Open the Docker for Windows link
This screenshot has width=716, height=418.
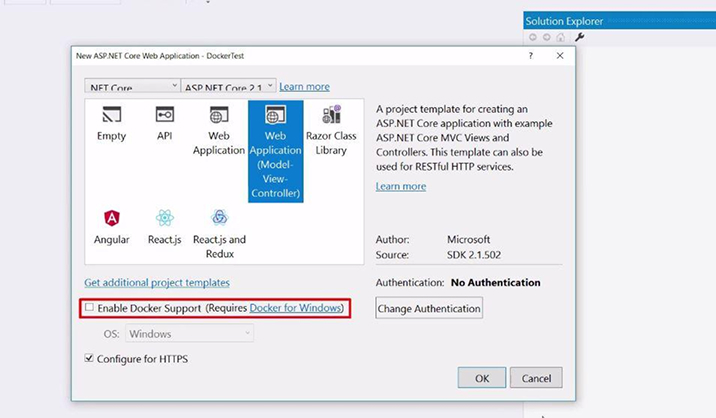coord(296,308)
